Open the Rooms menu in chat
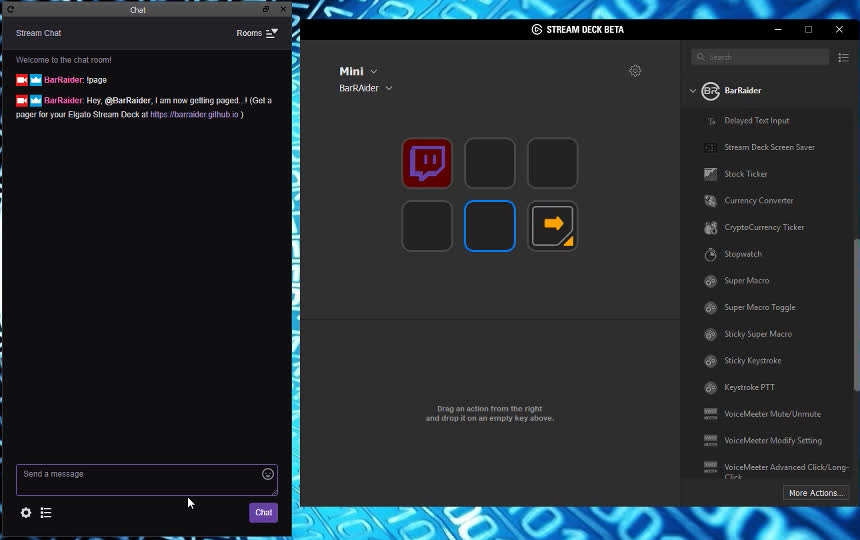 click(x=257, y=33)
